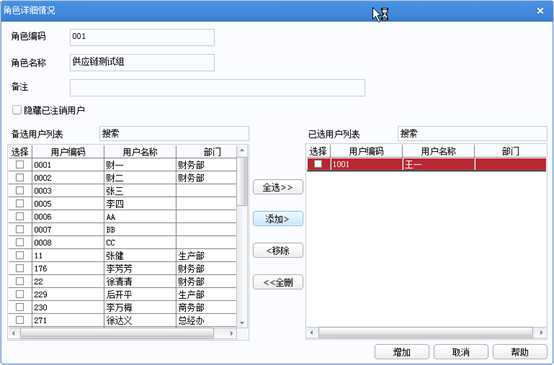This screenshot has width=554, height=365.
Task: Click into the 备注 field
Action: 217,88
